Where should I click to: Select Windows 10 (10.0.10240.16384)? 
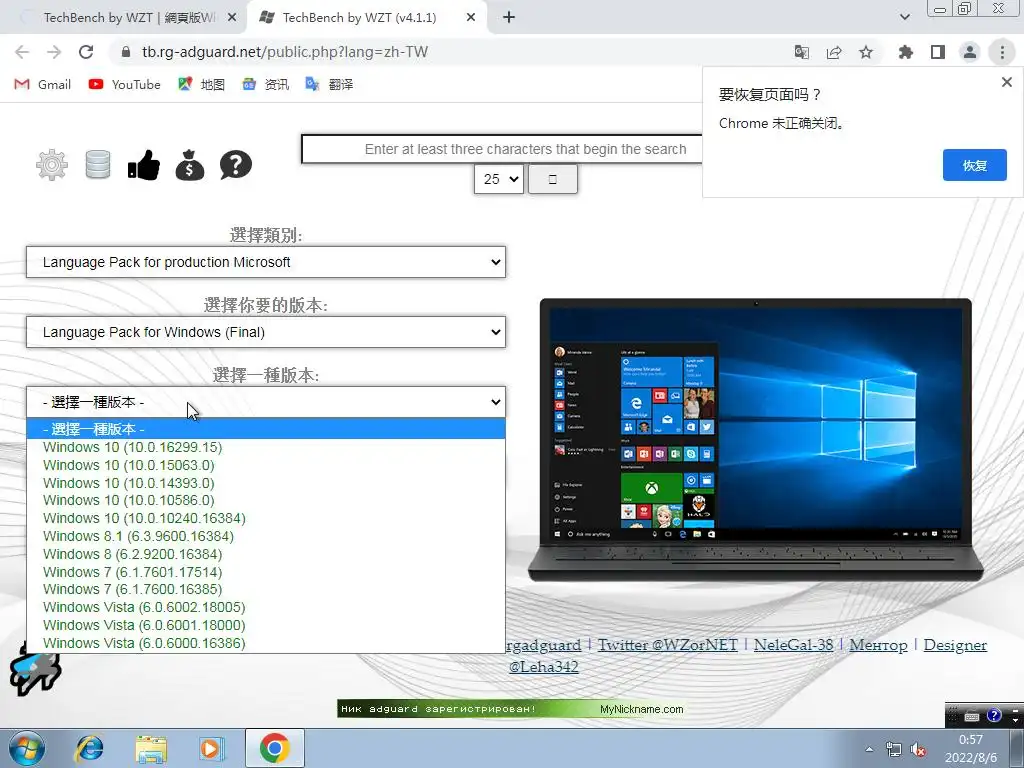pos(266,518)
